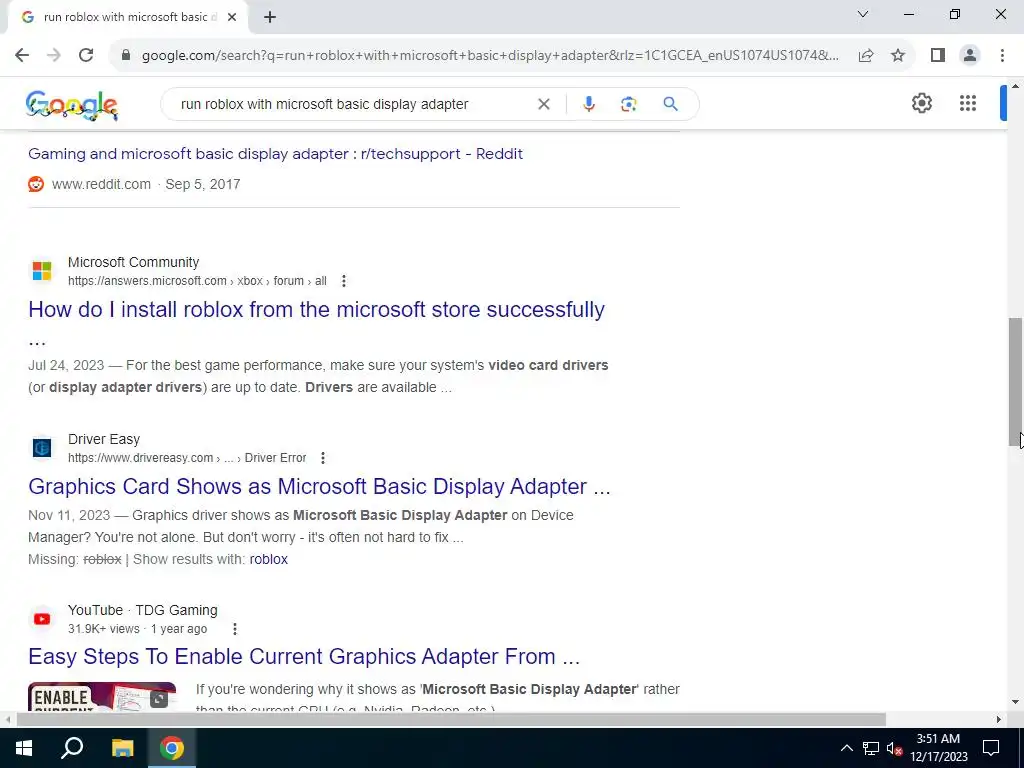
Task: Open Reddit 'Gaming and microsoft basic display adapter' link
Action: point(275,154)
